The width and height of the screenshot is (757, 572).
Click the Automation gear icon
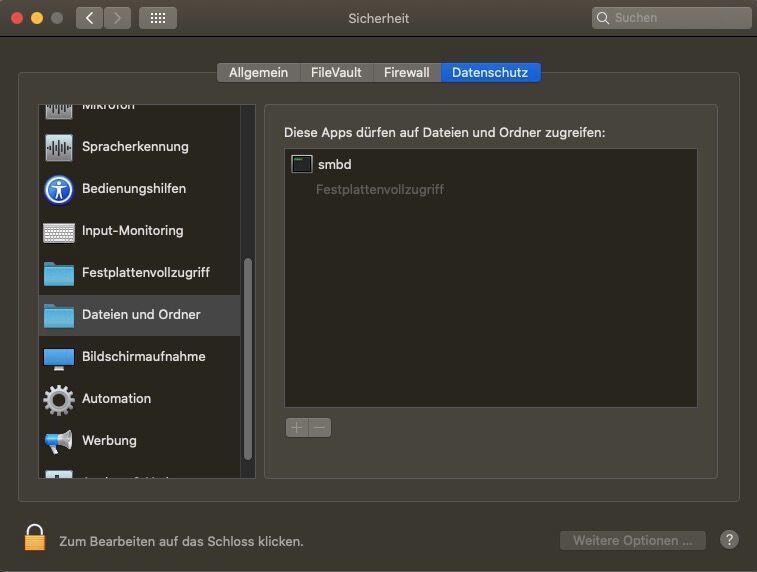(59, 400)
